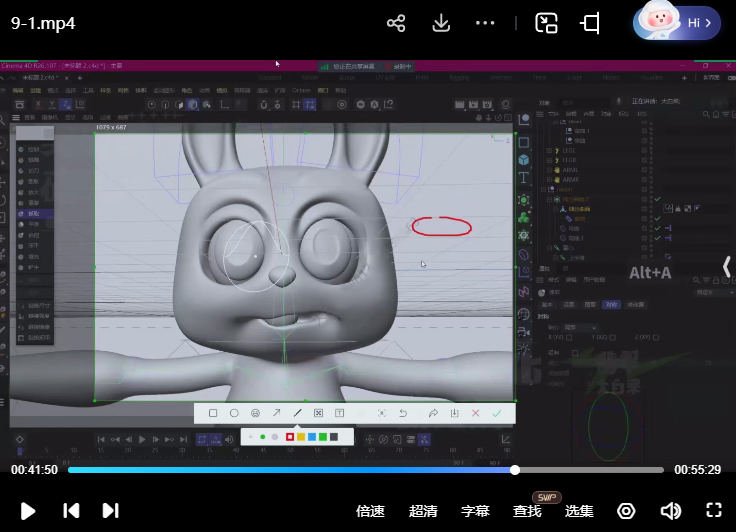Enter fullscreen mode
736x532 pixels.
tap(714, 511)
